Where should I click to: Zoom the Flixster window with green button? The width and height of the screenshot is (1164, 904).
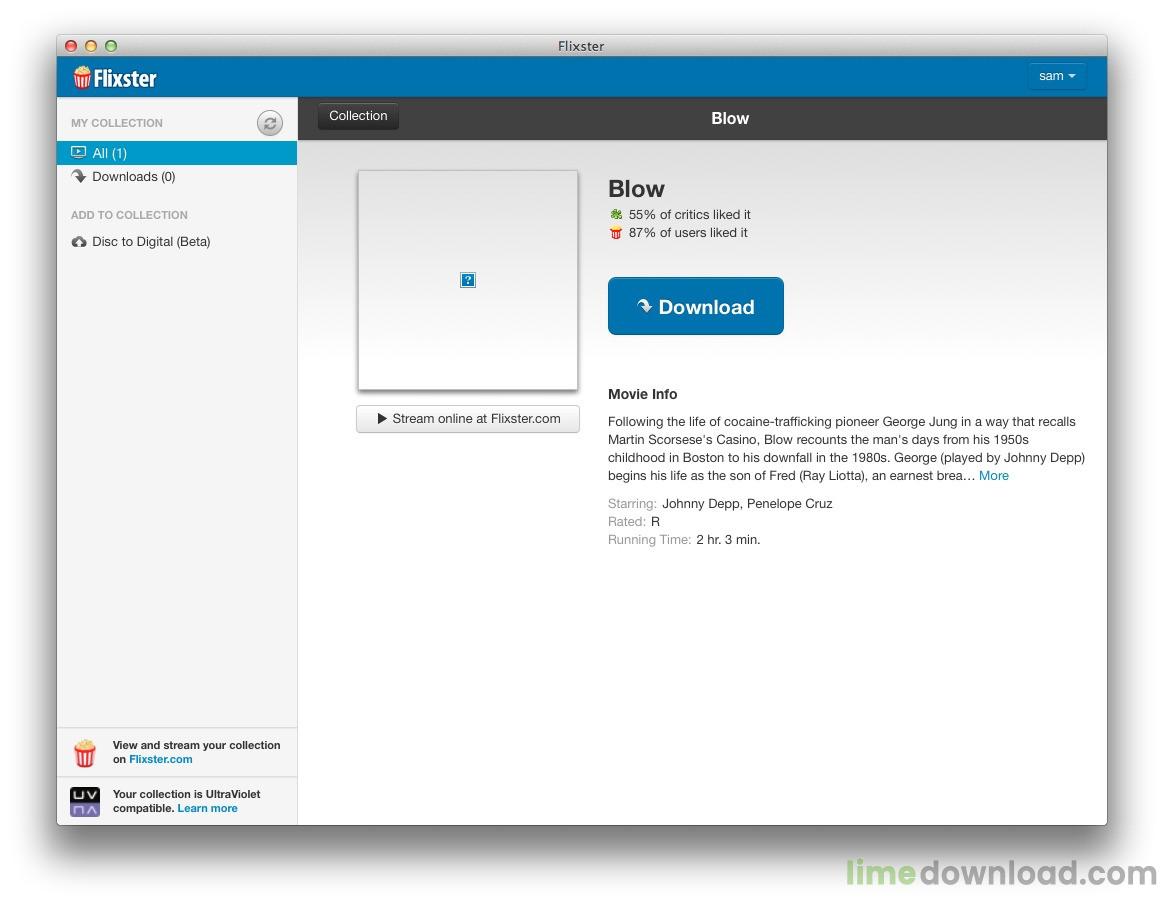111,46
